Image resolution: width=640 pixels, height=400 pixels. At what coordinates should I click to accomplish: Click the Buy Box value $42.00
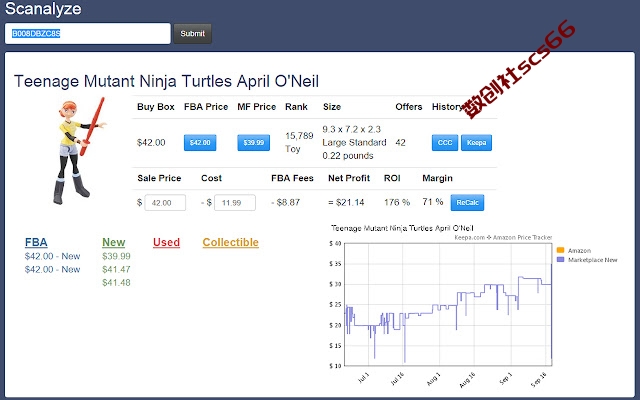151,142
